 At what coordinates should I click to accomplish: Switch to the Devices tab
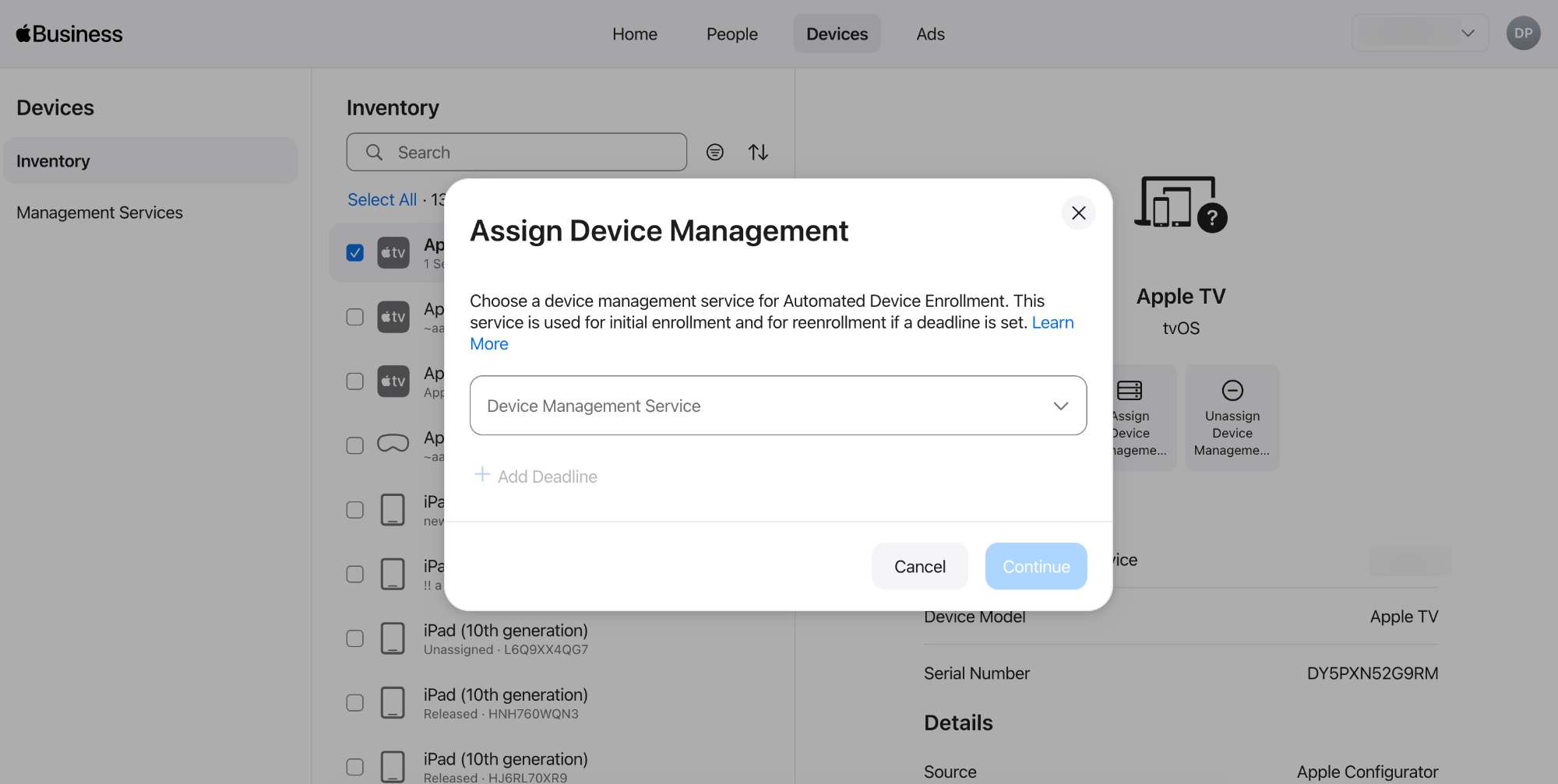click(x=837, y=33)
